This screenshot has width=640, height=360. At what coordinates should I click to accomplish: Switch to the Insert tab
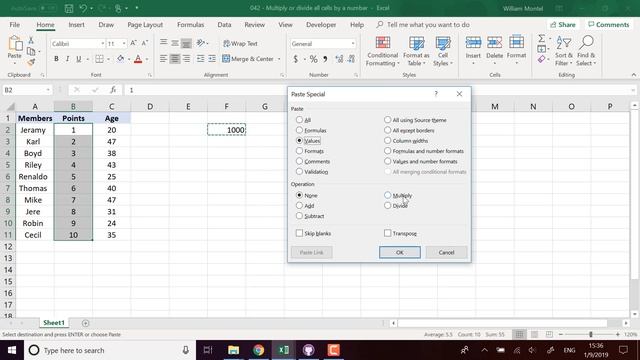[x=76, y=24]
